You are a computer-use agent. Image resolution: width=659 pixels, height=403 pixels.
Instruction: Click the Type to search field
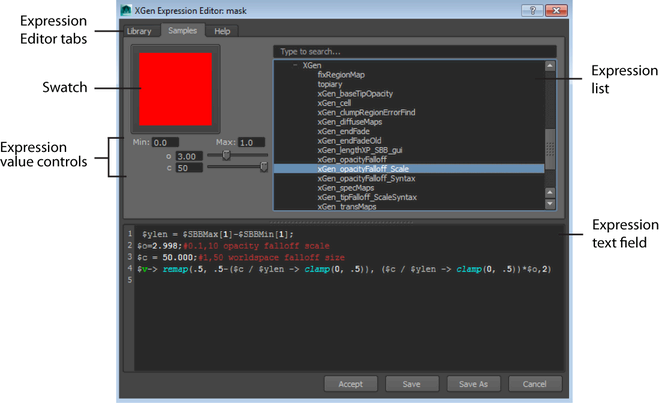[x=415, y=52]
